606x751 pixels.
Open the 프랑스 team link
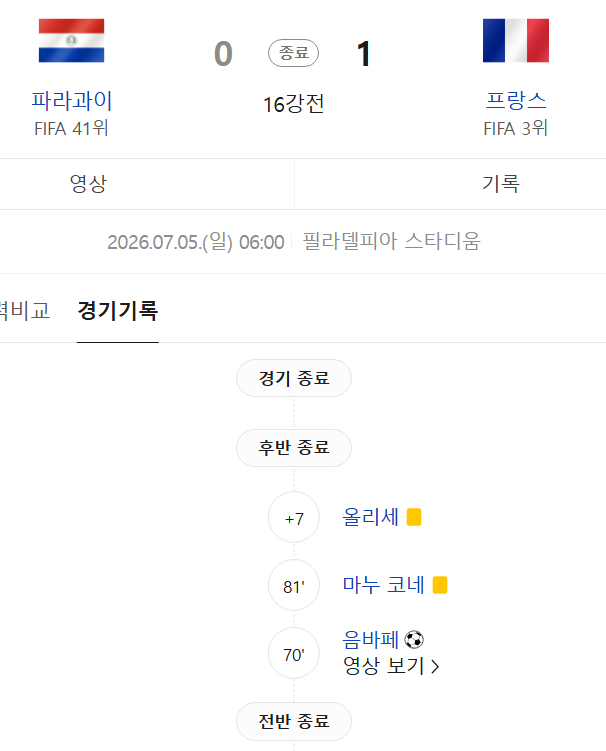tap(516, 100)
